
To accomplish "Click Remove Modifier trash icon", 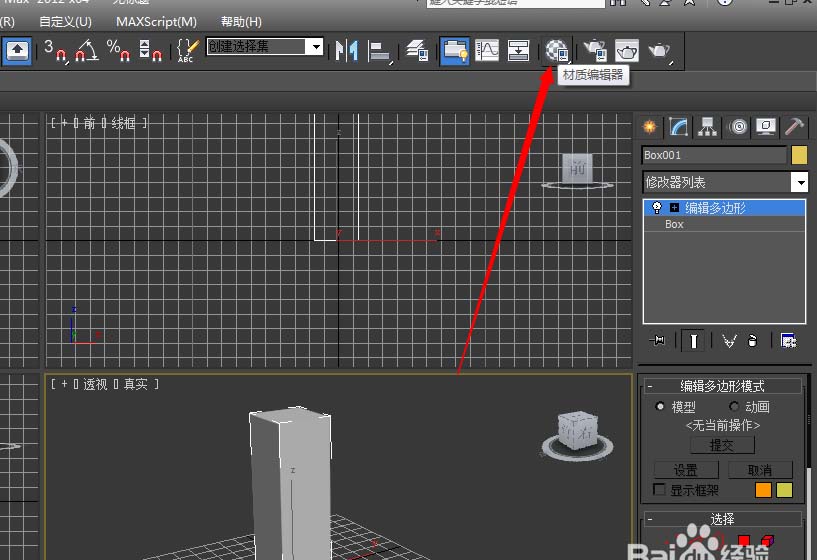I will (x=752, y=341).
